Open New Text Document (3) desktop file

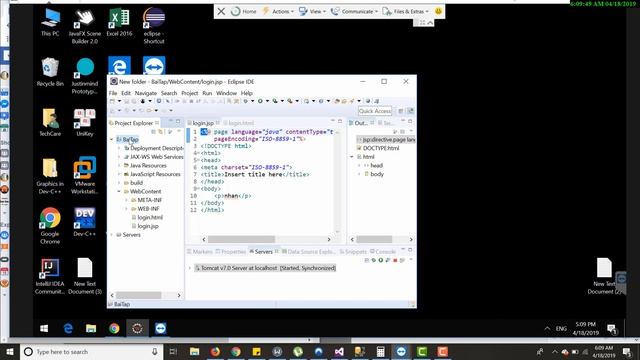click(85, 276)
